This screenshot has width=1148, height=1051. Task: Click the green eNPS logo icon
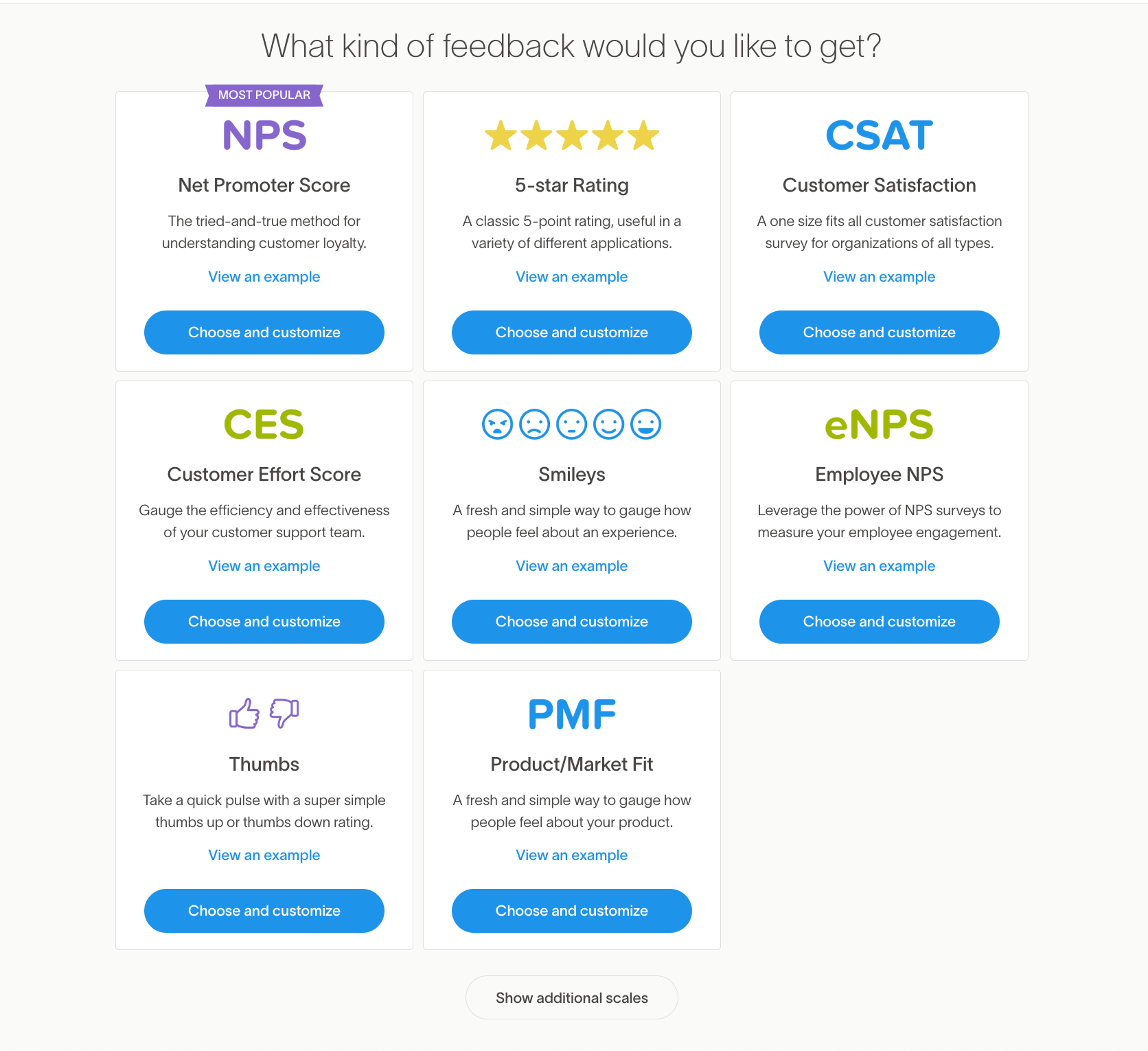coord(879,423)
